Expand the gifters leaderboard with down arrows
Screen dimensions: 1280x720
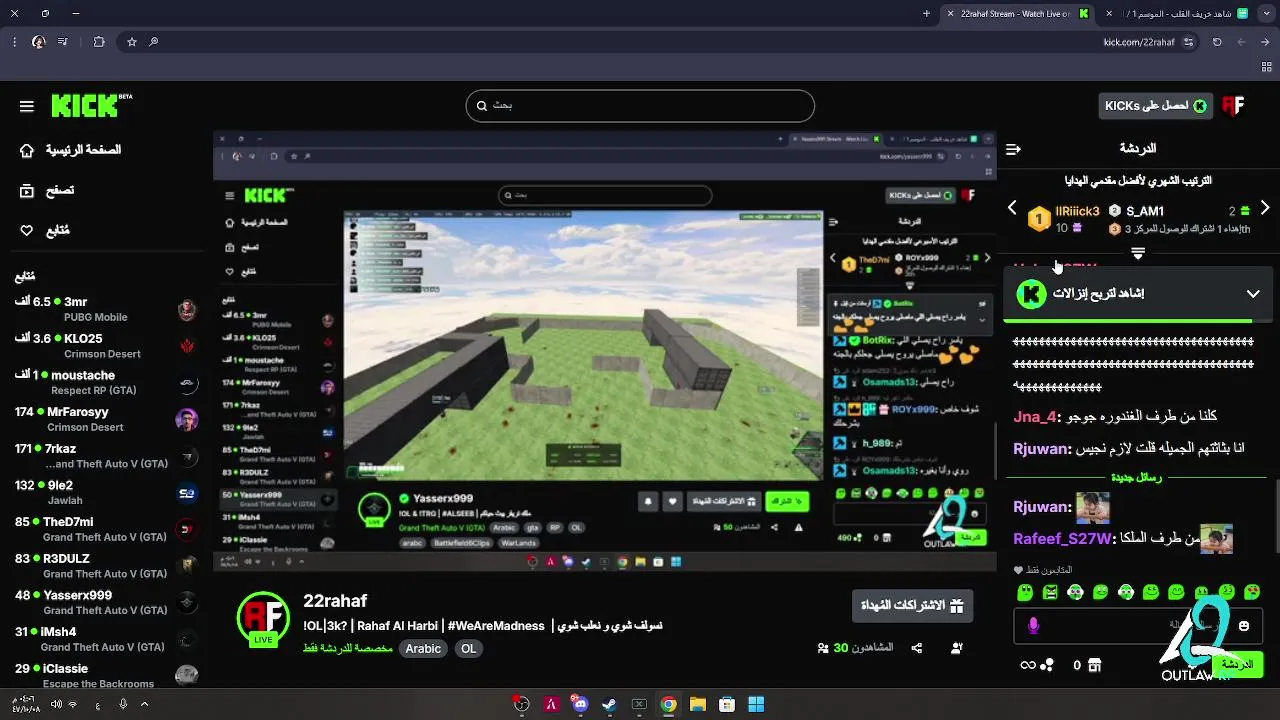point(1137,254)
